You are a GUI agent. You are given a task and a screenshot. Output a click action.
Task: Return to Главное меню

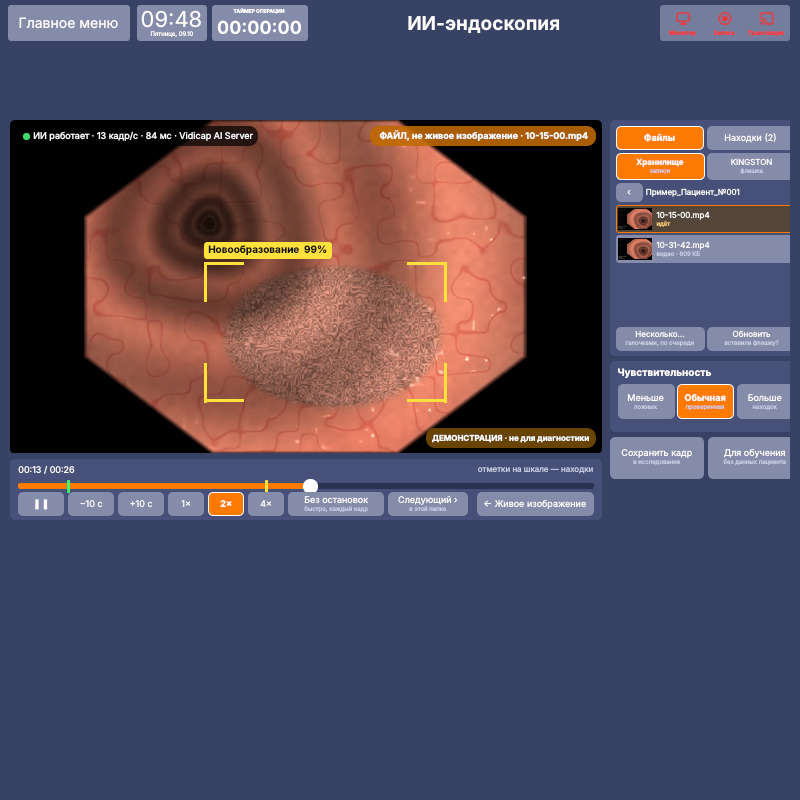[69, 23]
